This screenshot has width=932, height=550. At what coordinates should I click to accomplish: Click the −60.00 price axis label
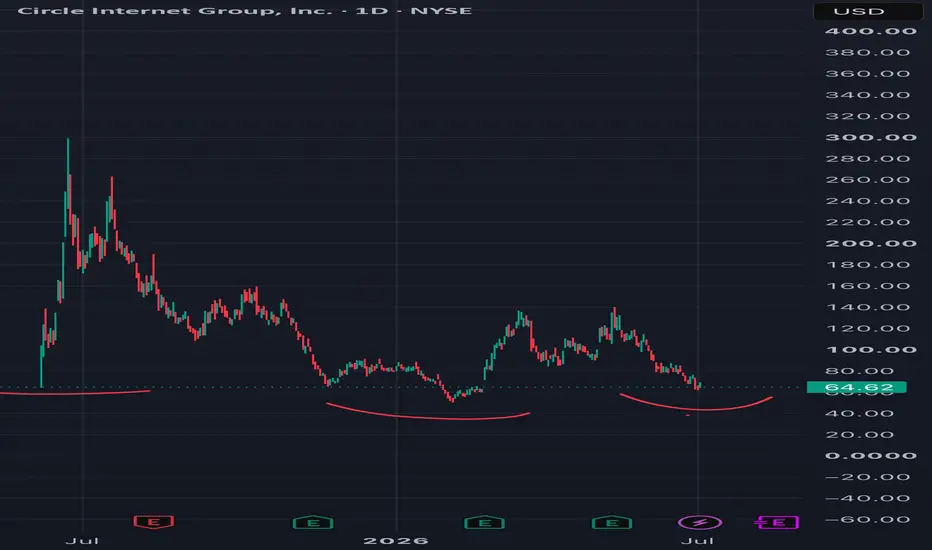coord(868,520)
